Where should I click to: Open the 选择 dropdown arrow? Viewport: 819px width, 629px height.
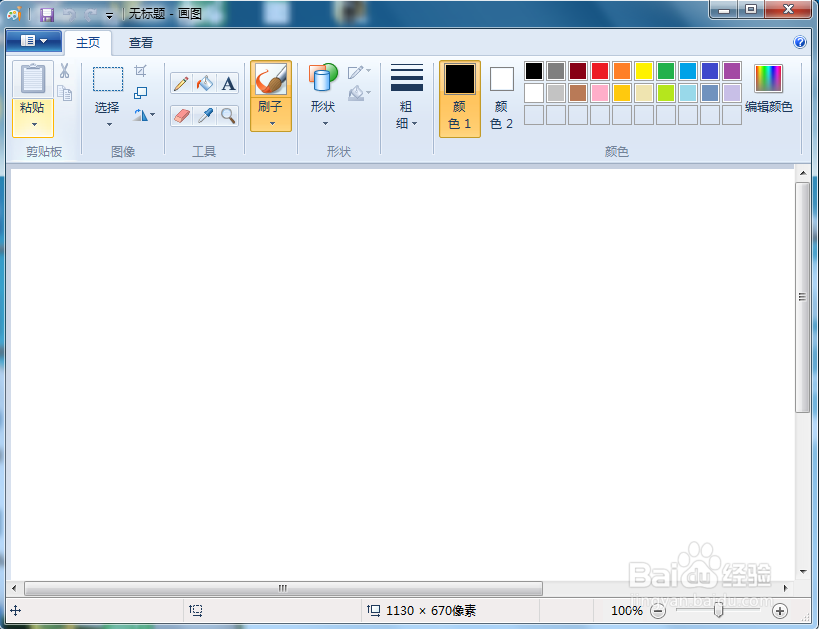click(x=109, y=124)
